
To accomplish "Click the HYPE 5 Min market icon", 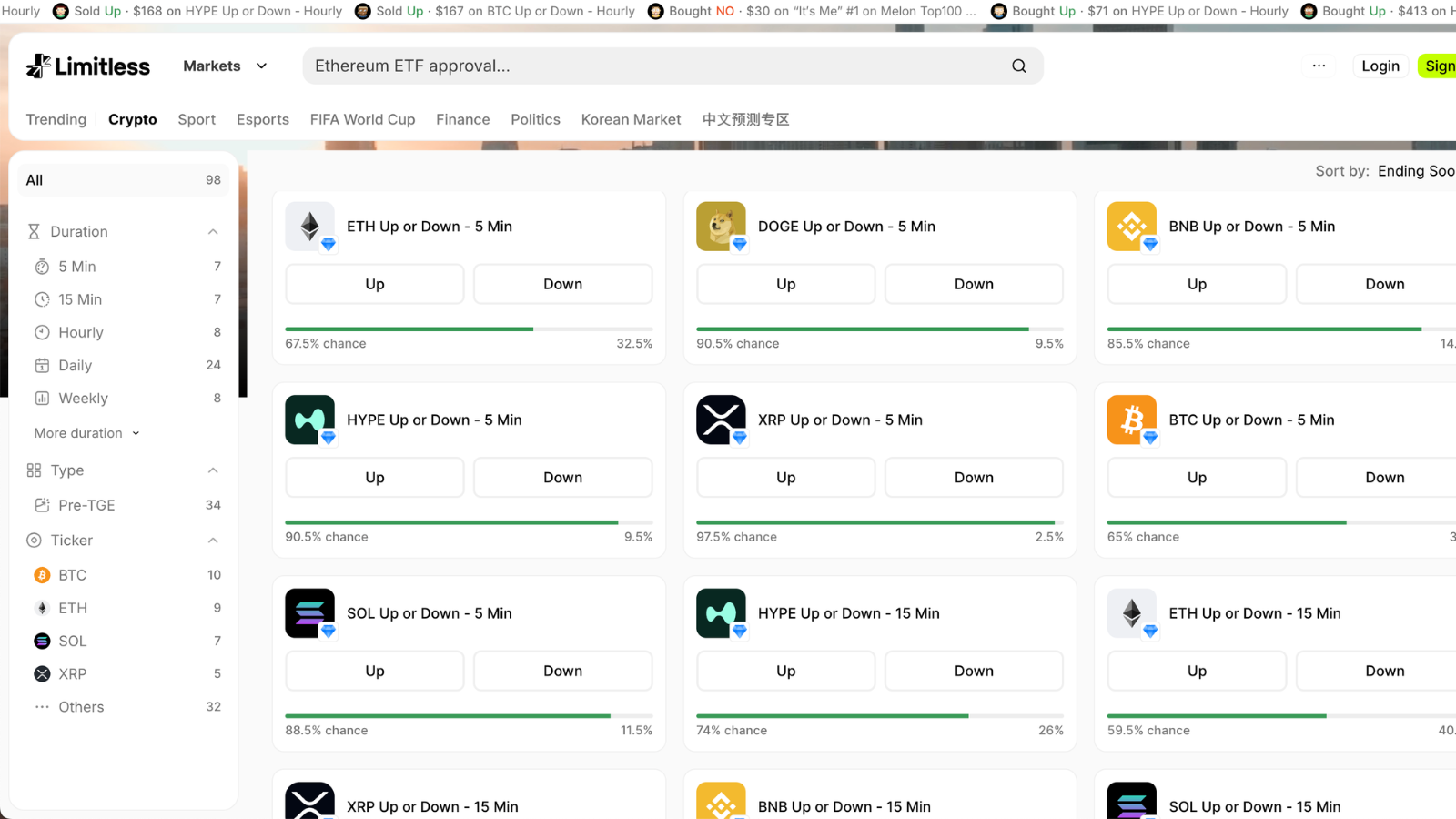I will click(309, 420).
